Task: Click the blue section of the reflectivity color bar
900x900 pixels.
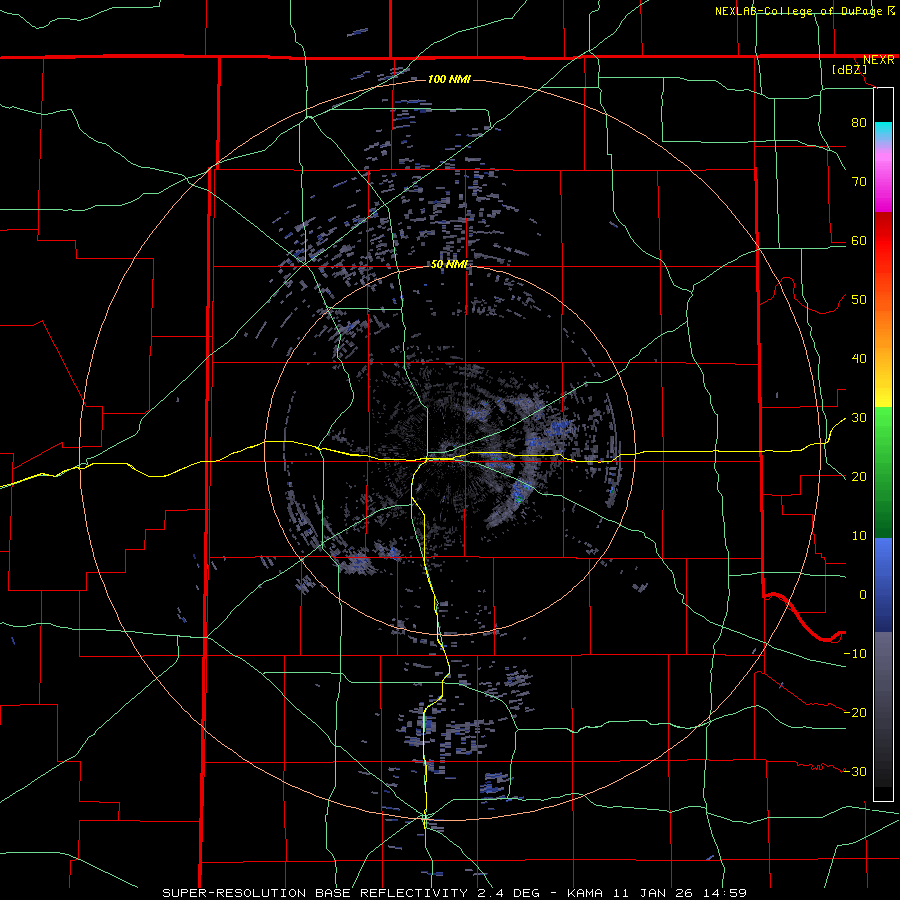Action: pos(883,585)
